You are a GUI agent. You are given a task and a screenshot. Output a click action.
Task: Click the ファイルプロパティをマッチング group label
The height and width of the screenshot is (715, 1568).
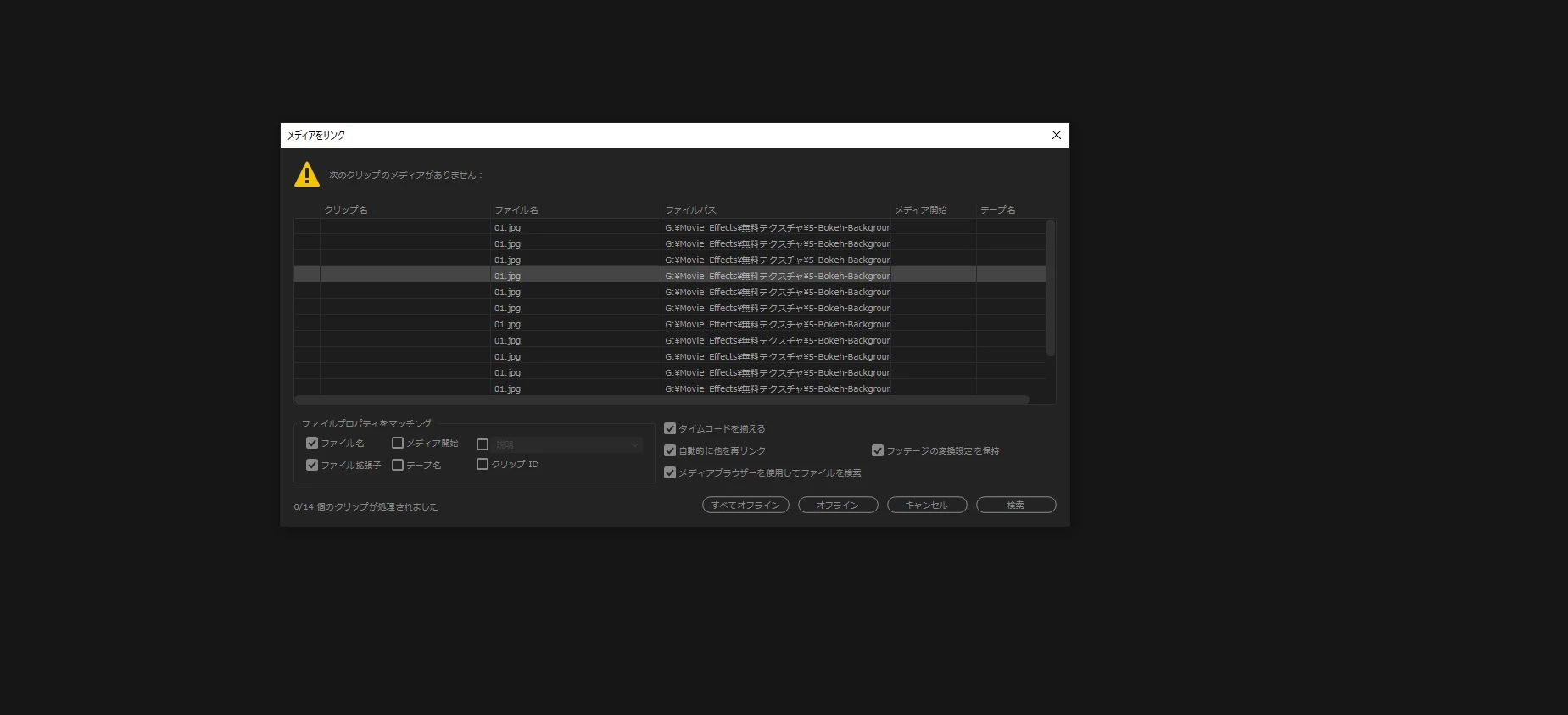[366, 423]
